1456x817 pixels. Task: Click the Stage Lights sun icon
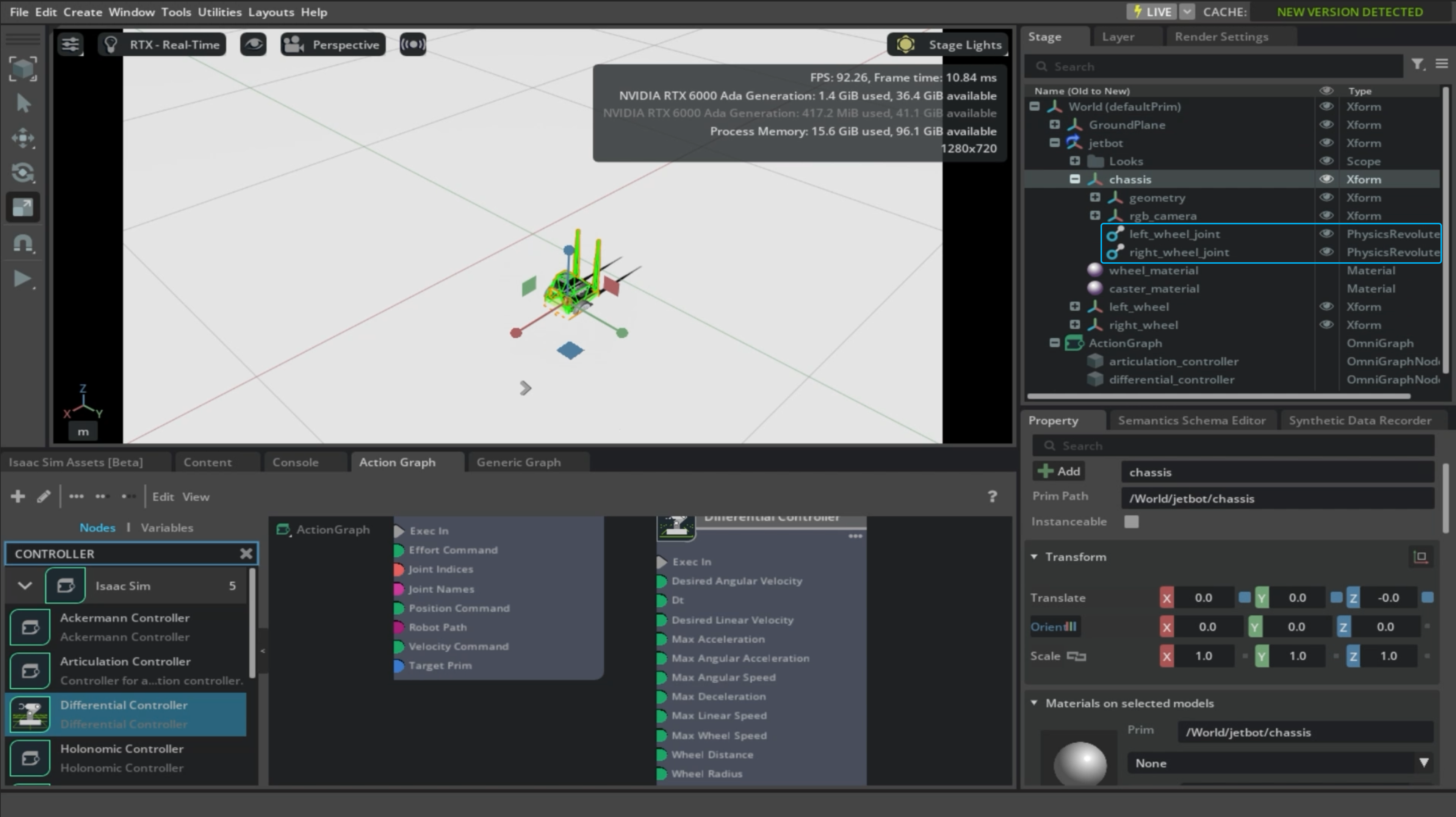905,45
